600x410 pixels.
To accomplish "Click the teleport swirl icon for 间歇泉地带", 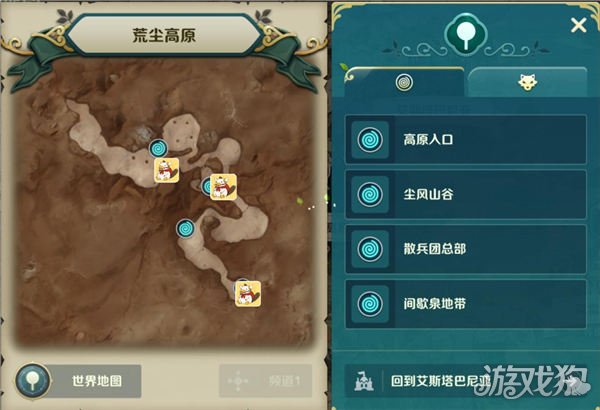I will [x=370, y=304].
